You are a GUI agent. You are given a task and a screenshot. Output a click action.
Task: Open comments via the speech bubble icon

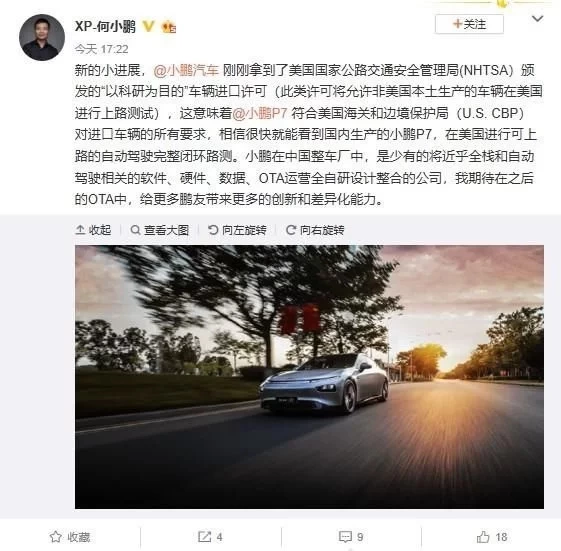pyautogui.click(x=345, y=537)
